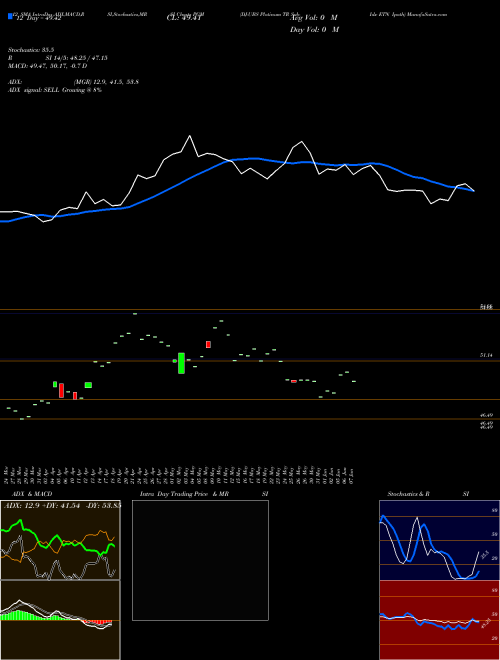Click the 'Intra Day Trading Price & MR' panel title

click(x=185, y=494)
